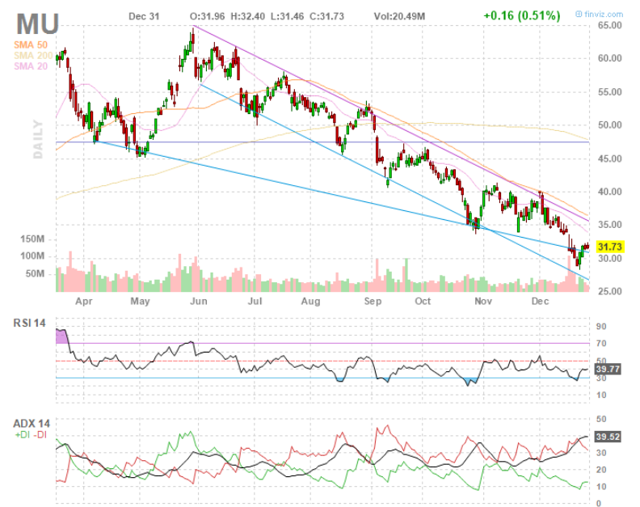
Task: Click the 40.00 price axis label
Action: (x=610, y=191)
